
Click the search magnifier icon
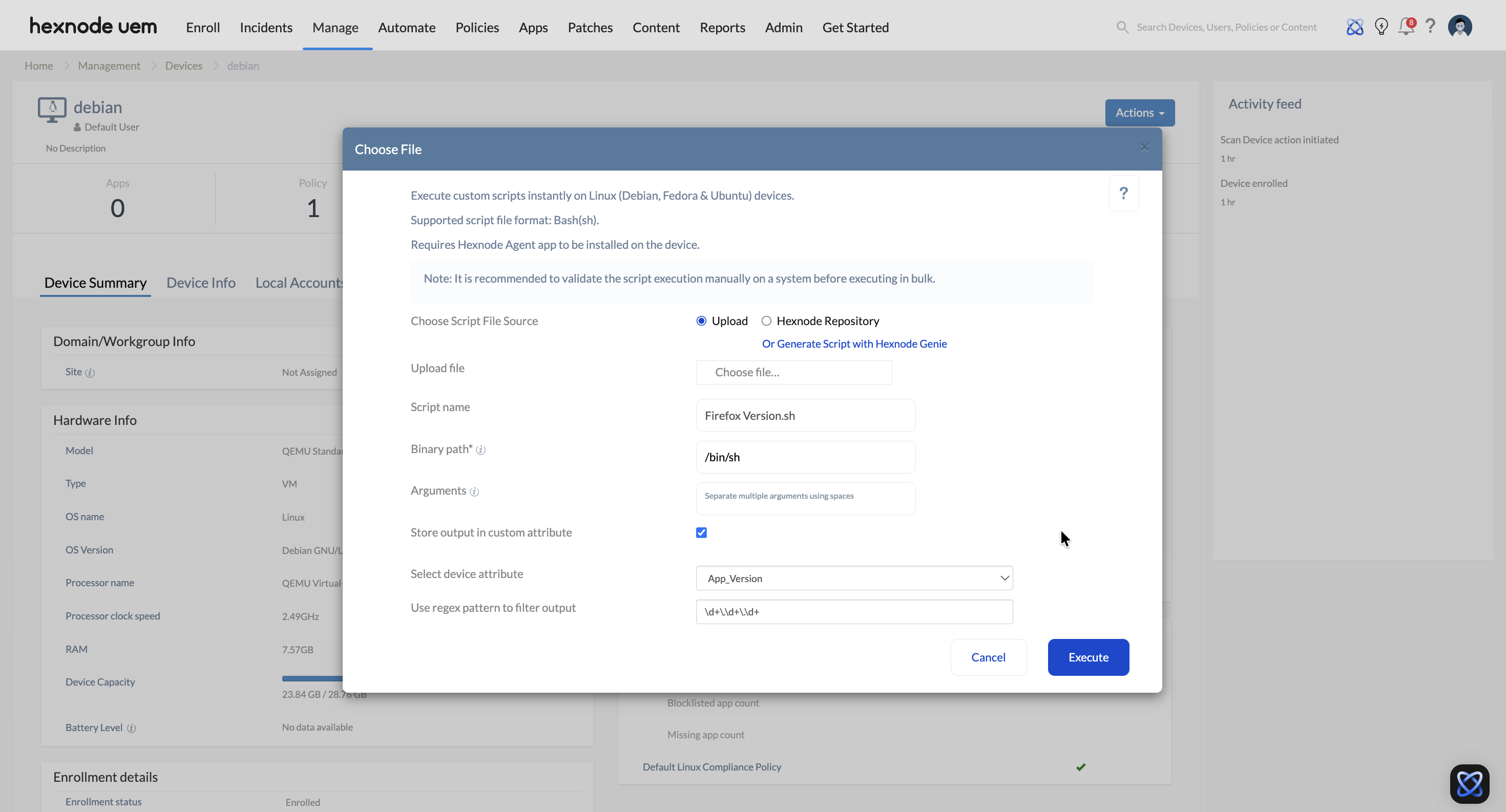[1122, 27]
